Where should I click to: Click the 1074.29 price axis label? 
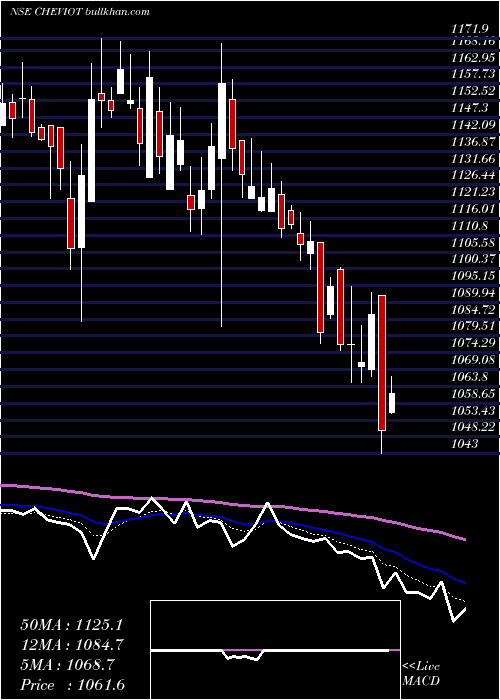pyautogui.click(x=473, y=343)
